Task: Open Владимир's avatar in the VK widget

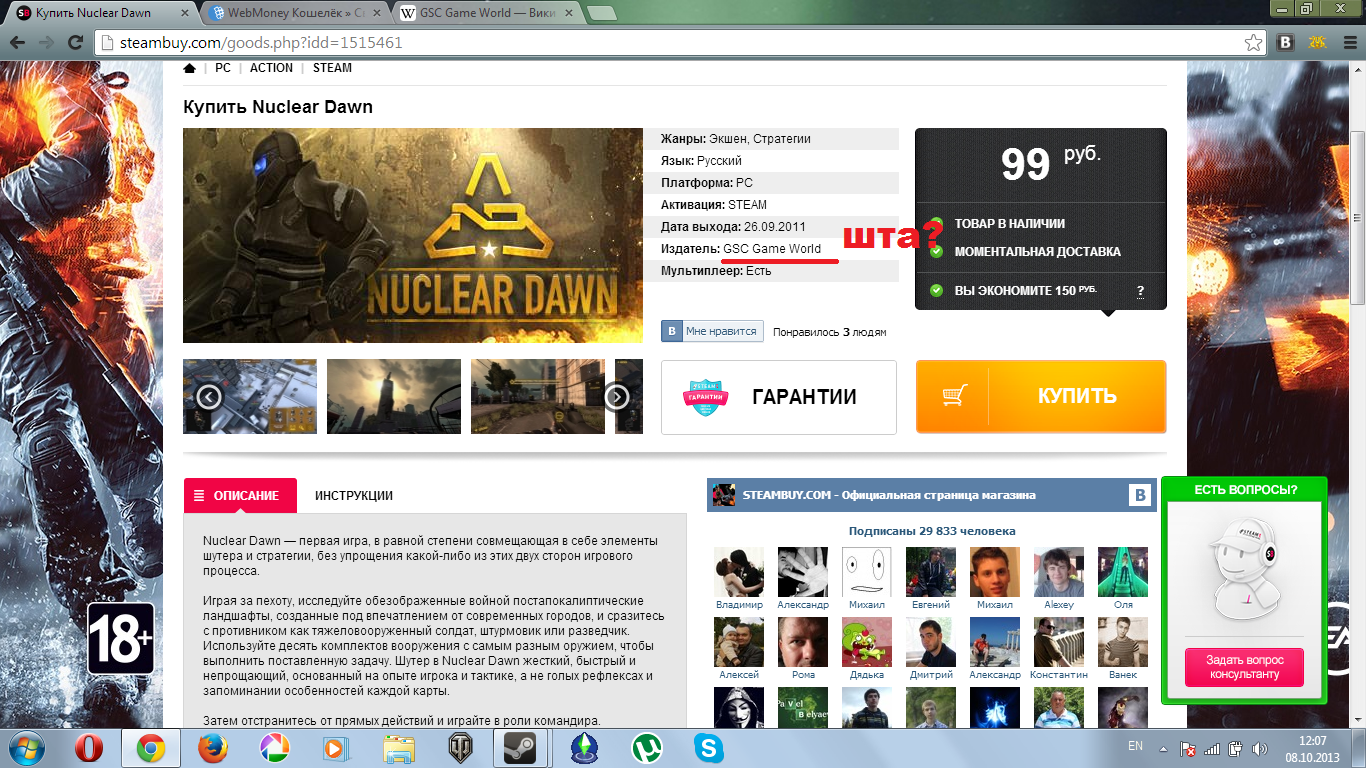Action: 739,572
